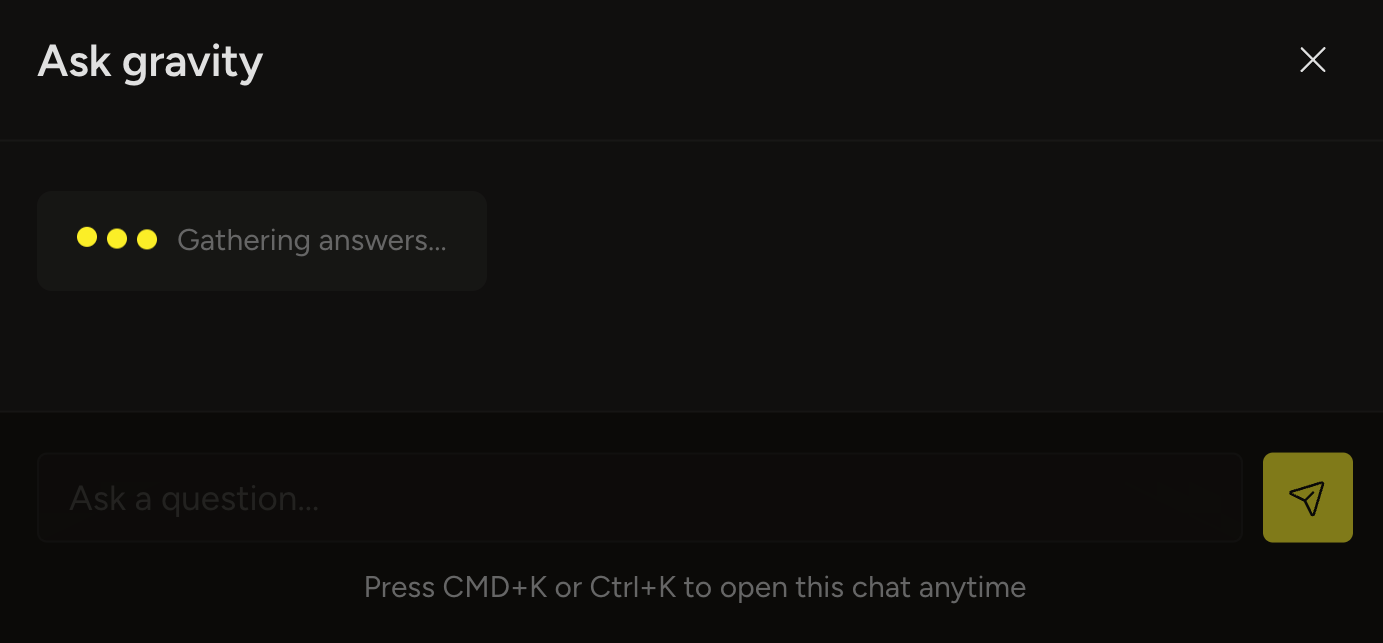Viewport: 1383px width, 643px height.
Task: Click the middle yellow loading dot
Action: coord(117,239)
